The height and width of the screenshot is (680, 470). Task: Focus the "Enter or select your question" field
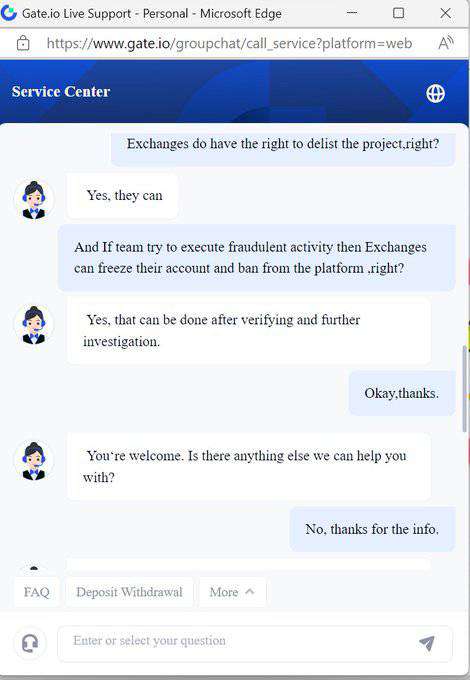236,641
